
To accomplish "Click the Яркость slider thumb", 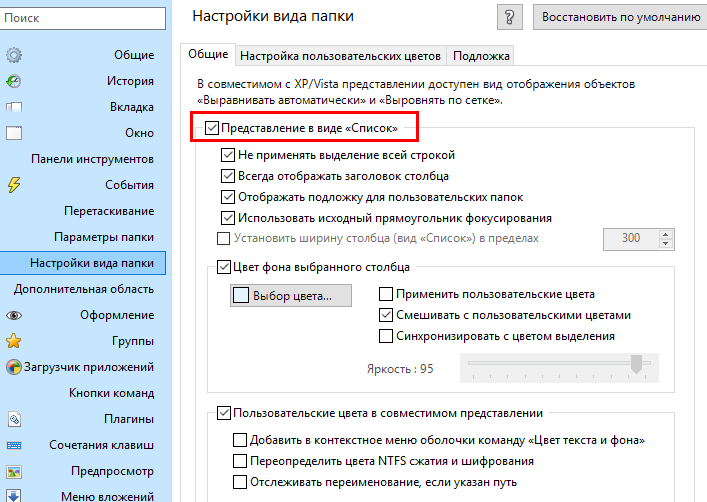I will pos(636,364).
